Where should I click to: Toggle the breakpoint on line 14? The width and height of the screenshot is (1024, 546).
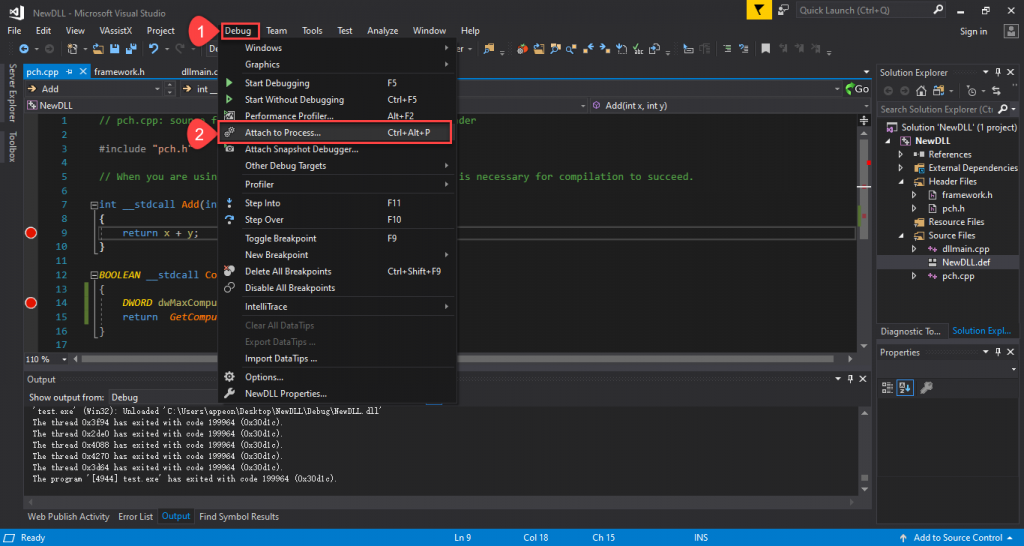point(30,302)
